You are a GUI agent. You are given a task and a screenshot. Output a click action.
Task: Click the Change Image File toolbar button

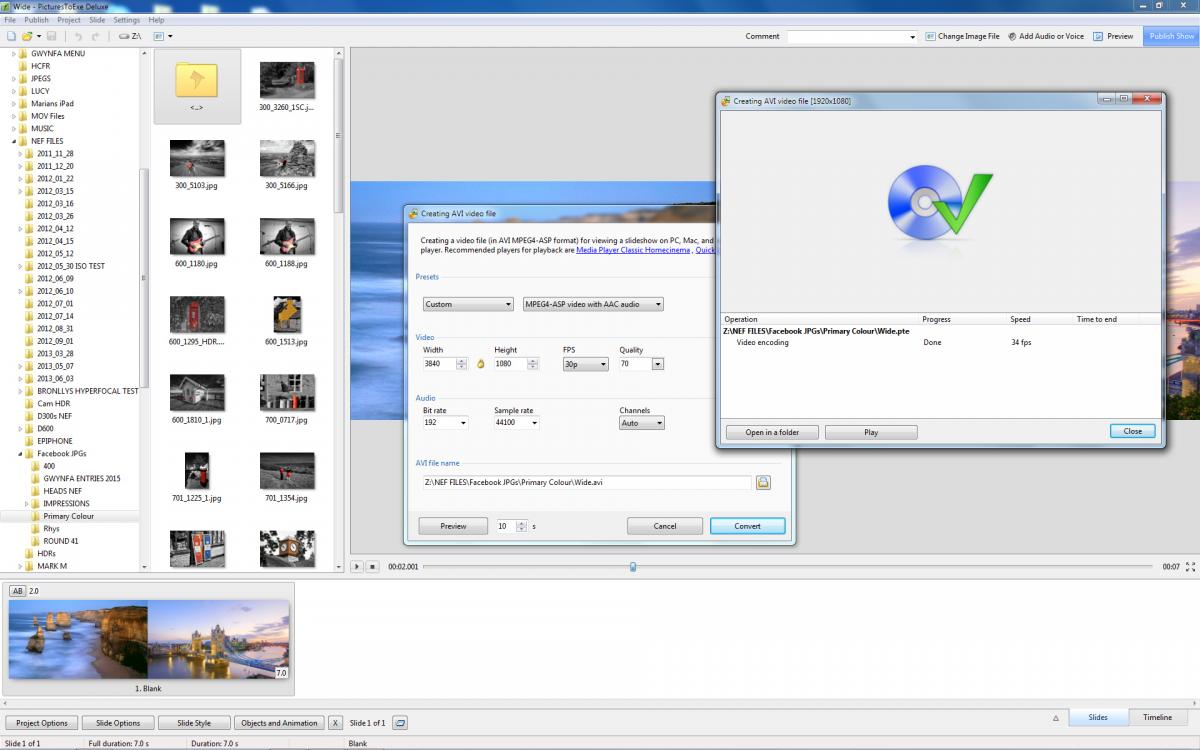[962, 36]
